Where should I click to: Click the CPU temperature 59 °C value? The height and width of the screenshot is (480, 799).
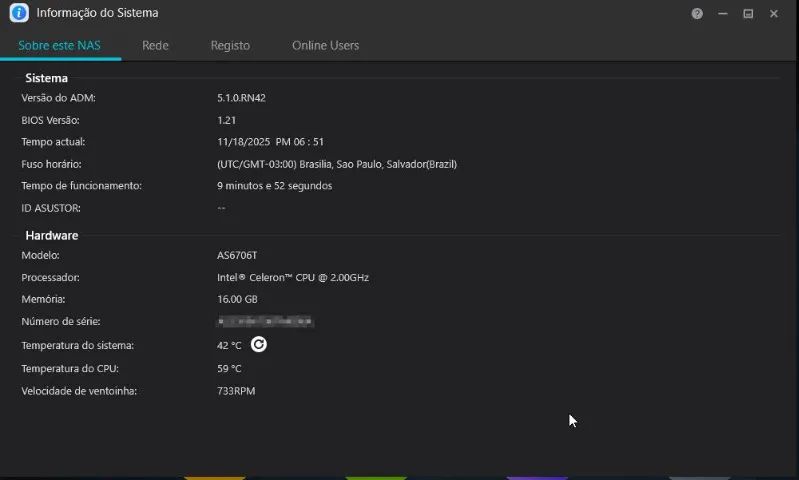click(x=229, y=368)
